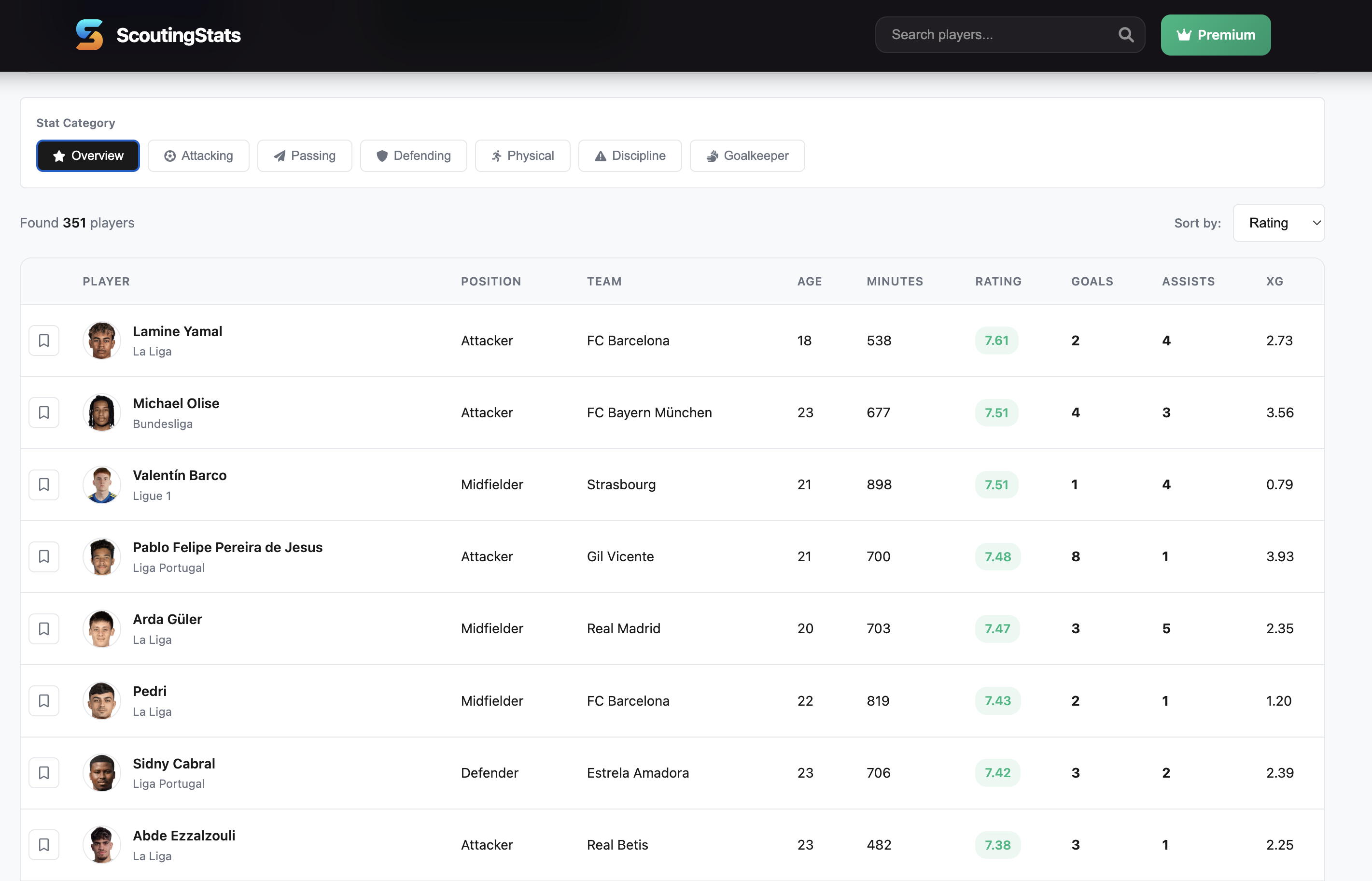Screen dimensions: 1372x881
Task: Click the Physical runner icon
Action: coord(497,156)
